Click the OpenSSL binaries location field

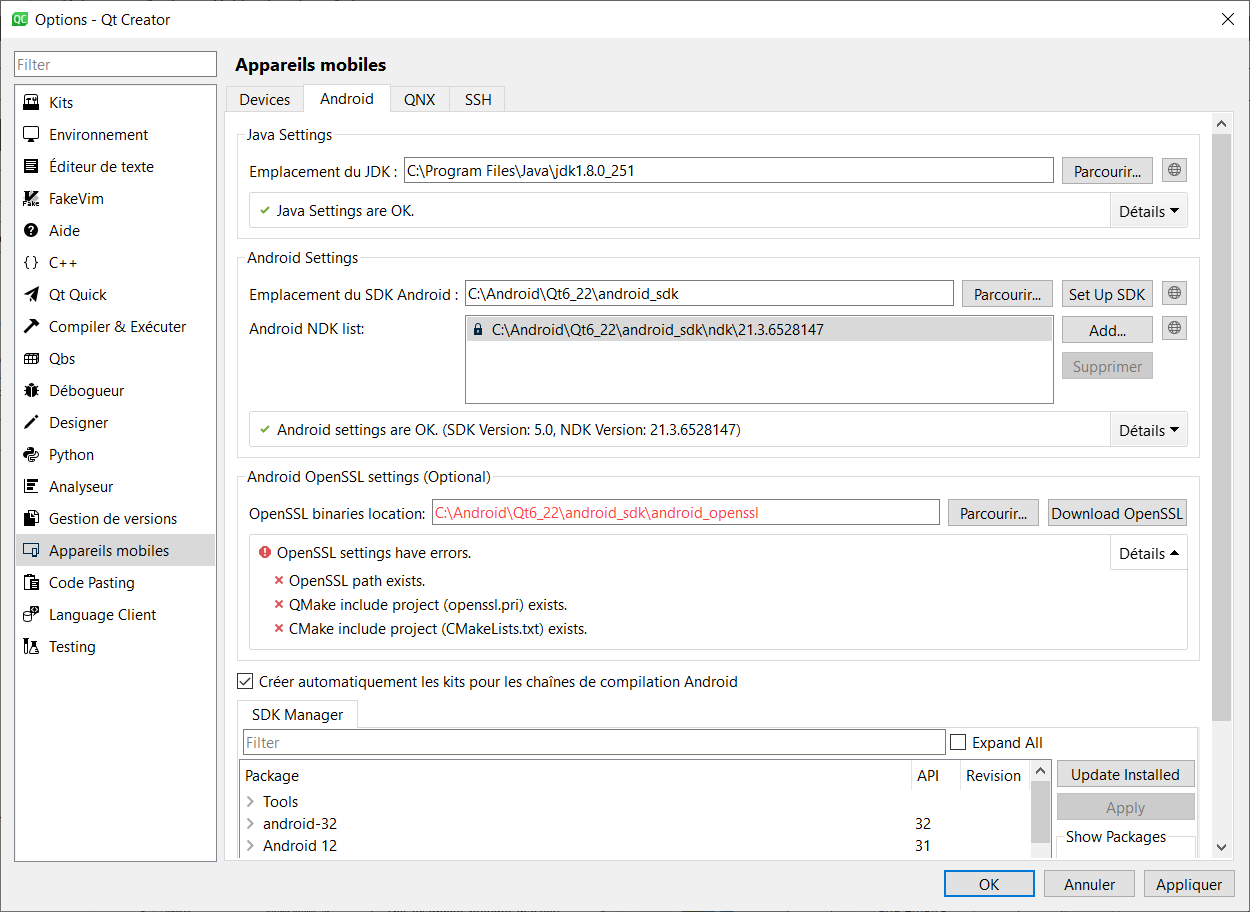[x=686, y=513]
